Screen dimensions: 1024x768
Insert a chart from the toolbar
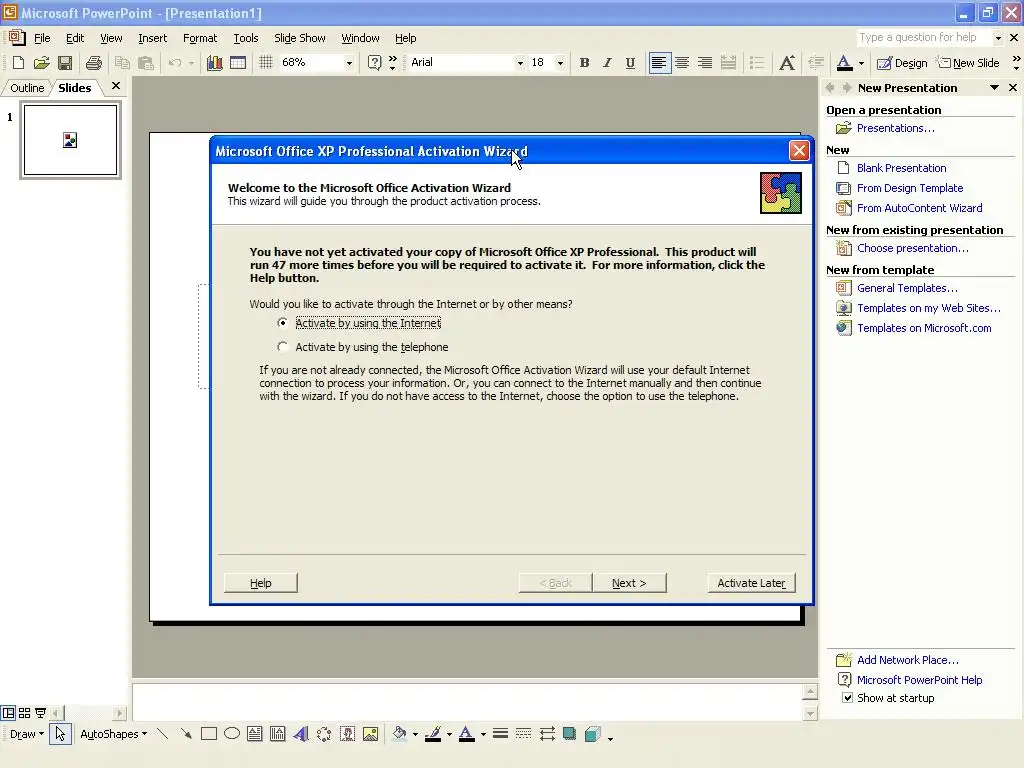214,63
